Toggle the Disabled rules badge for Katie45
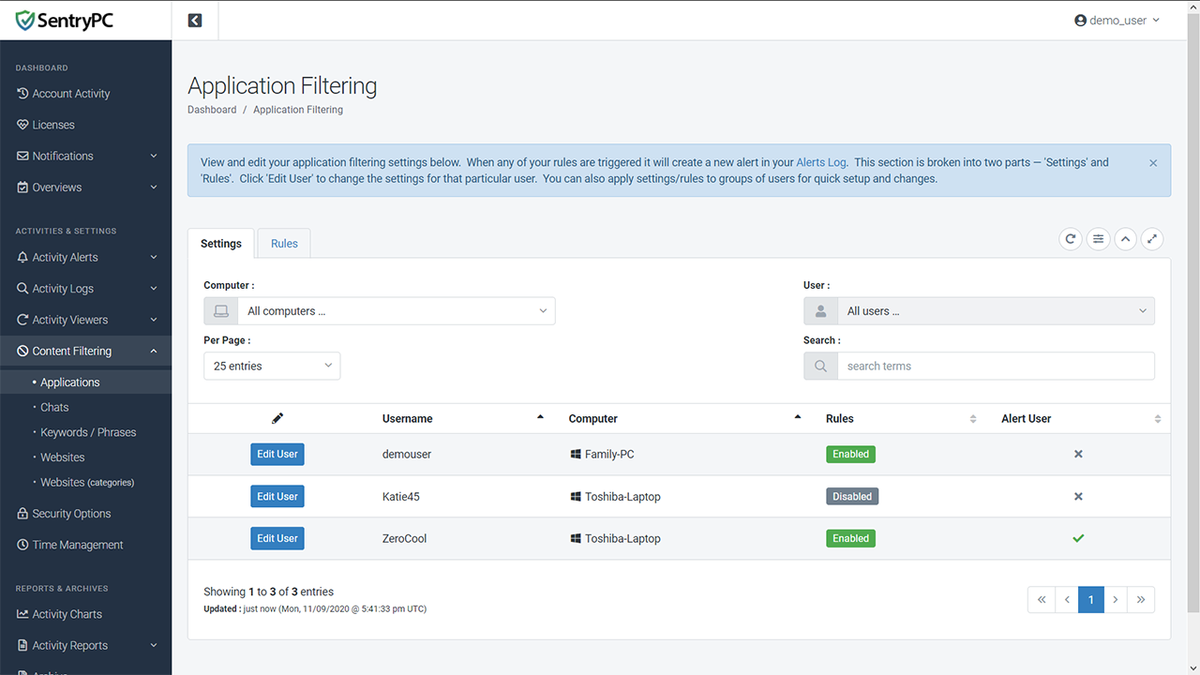This screenshot has height=675, width=1200. coord(852,497)
